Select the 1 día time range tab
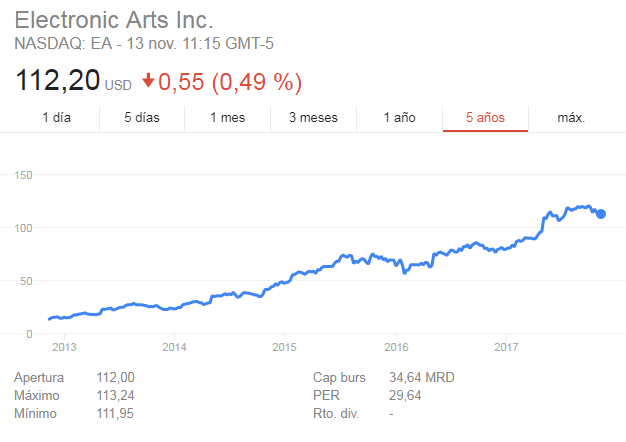This screenshot has height=442, width=626. tap(56, 118)
